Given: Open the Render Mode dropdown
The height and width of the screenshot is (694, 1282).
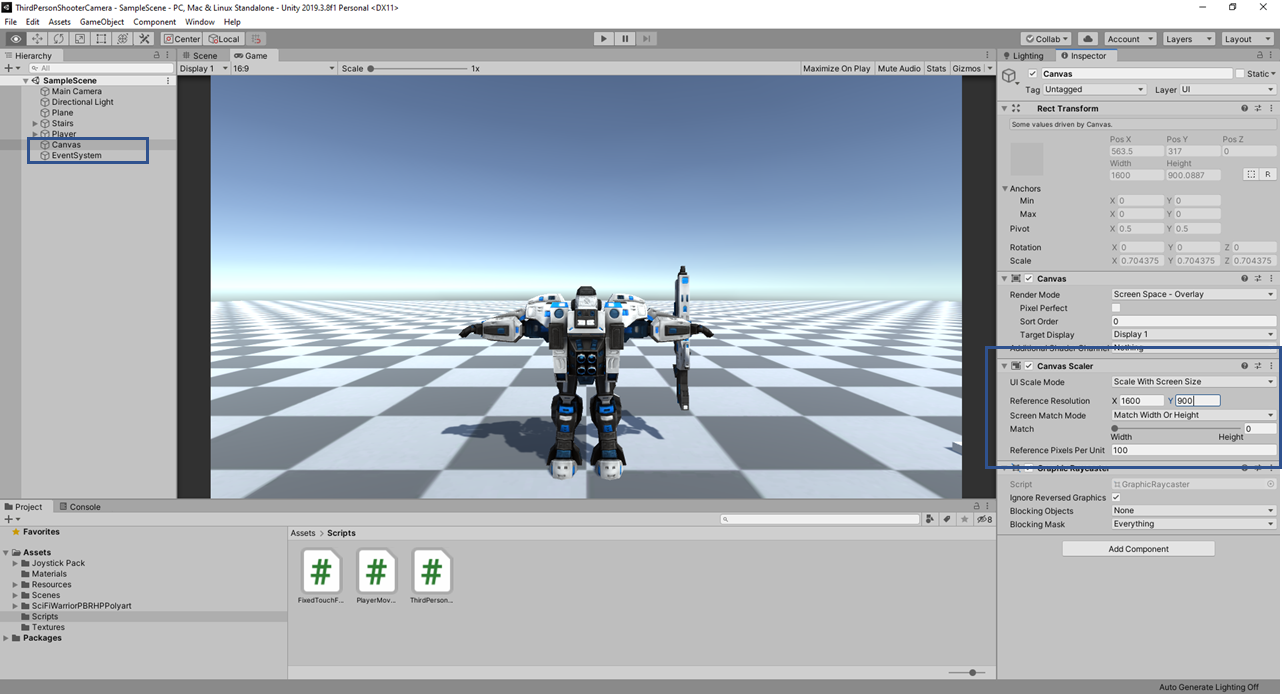Looking at the screenshot, I should pos(1194,295).
